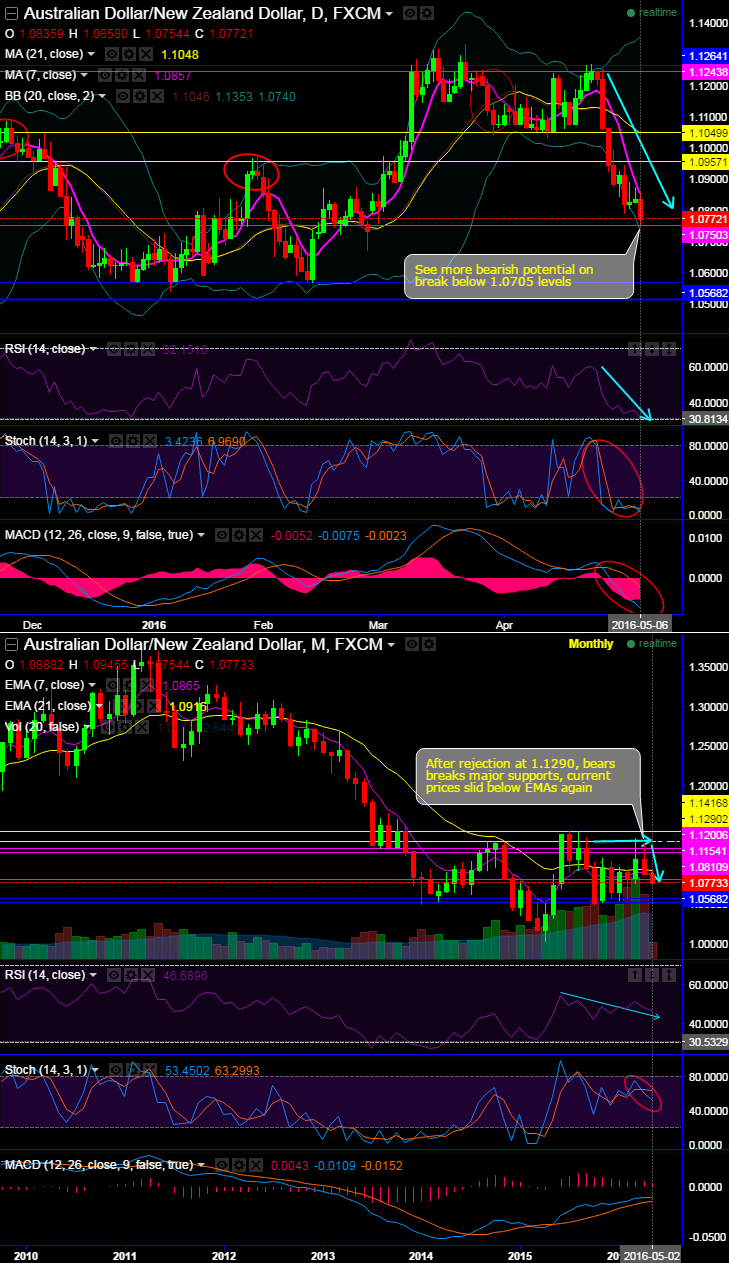Move daily RSI pane up

636,349
